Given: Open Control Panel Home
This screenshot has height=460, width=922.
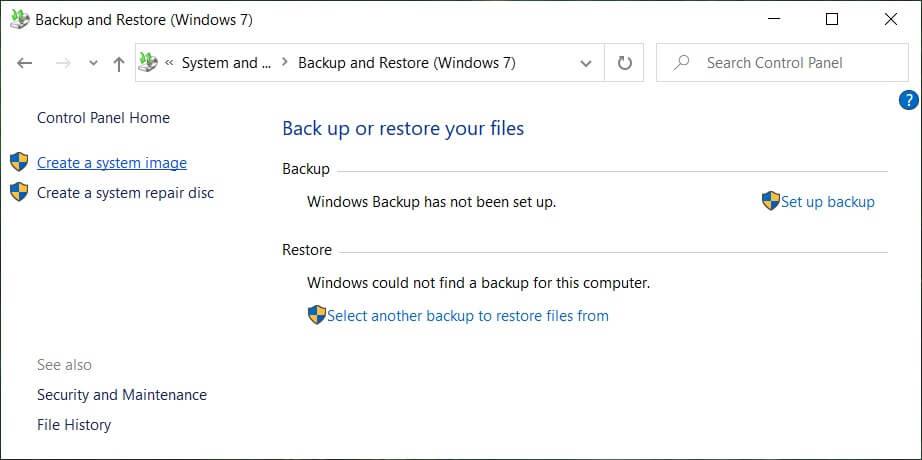Looking at the screenshot, I should (103, 118).
